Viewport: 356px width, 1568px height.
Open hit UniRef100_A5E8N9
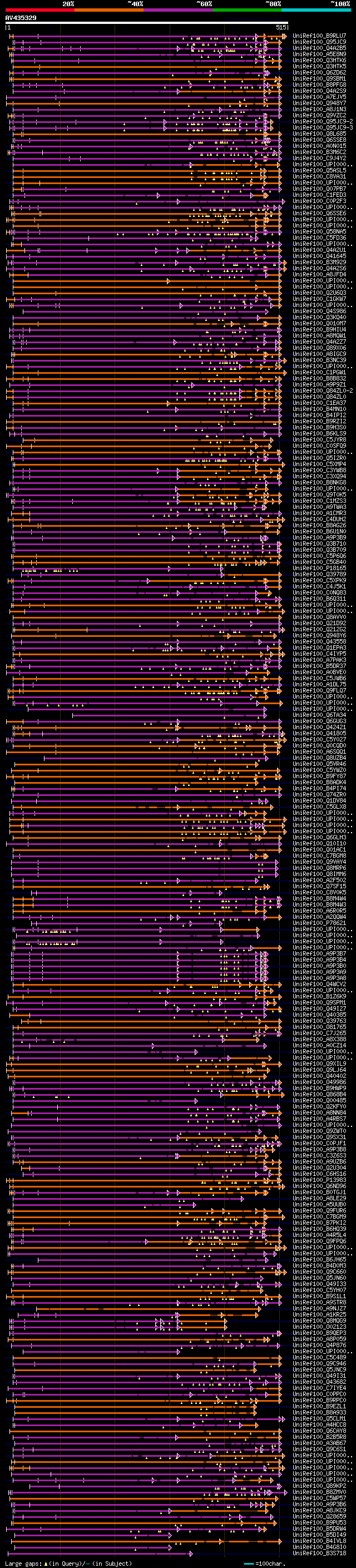point(319,54)
